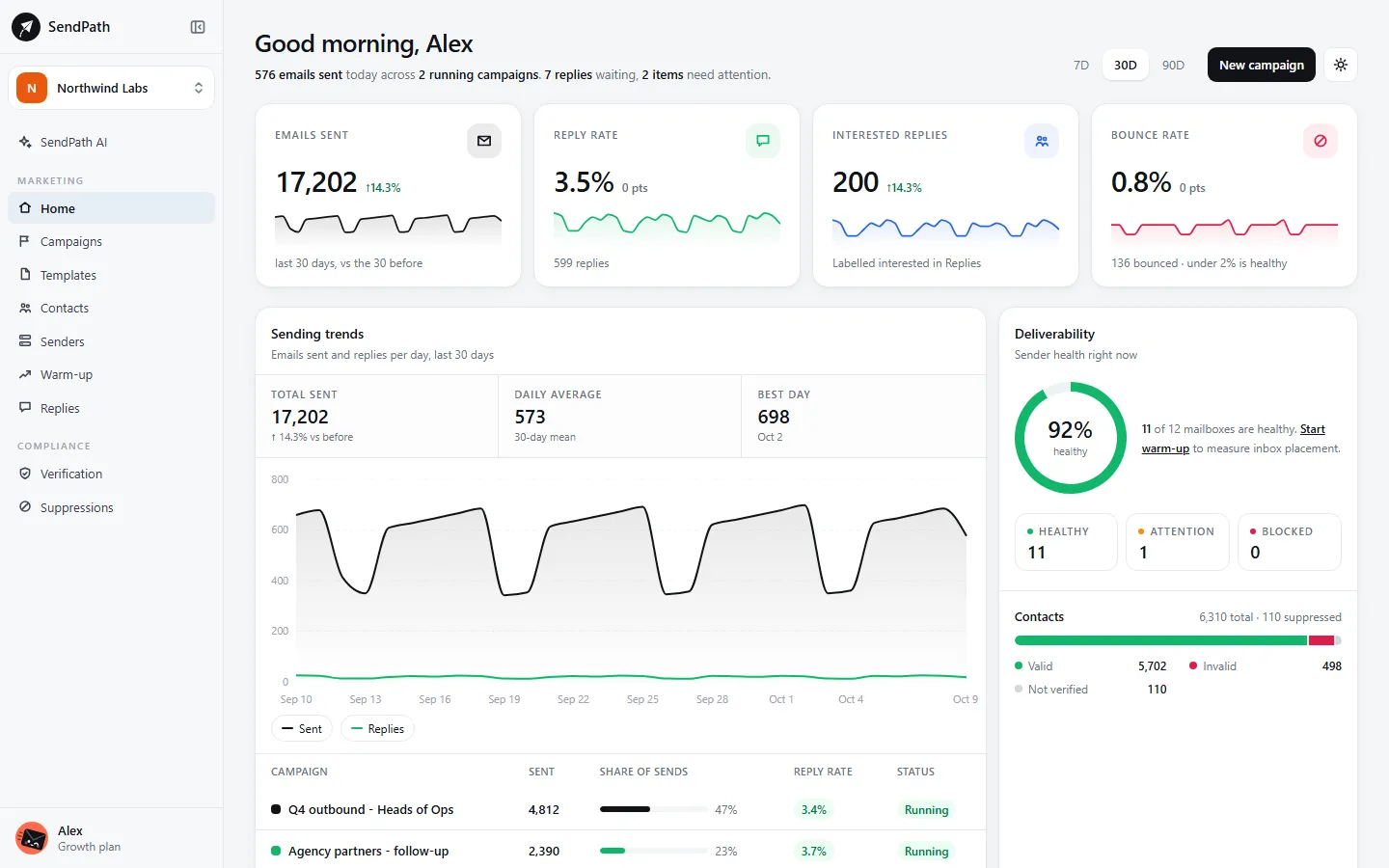Click the New campaign button
This screenshot has height=868, width=1389.
pos(1262,65)
